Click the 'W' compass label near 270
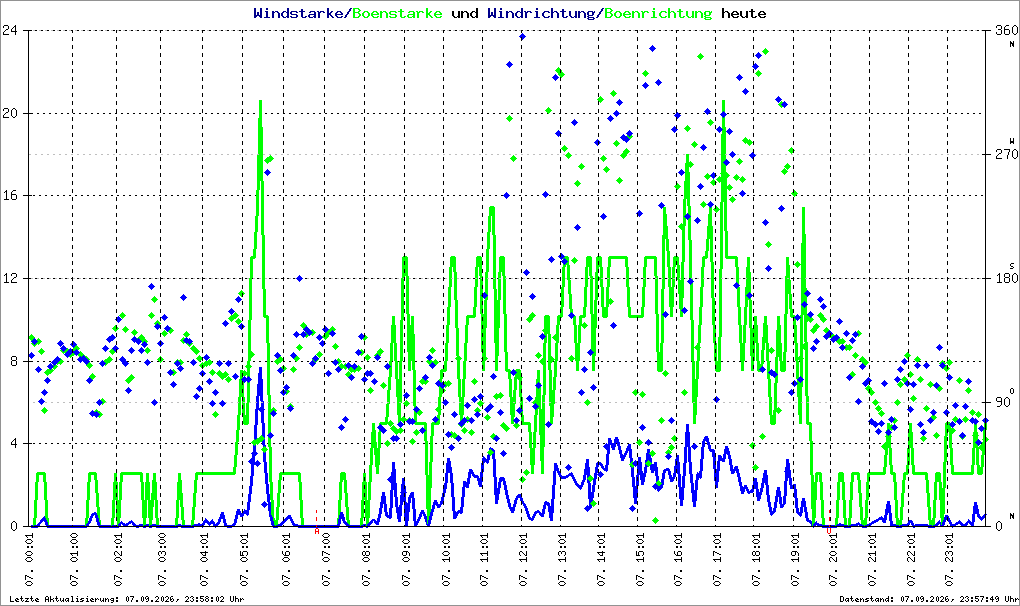This screenshot has width=1020, height=606. 1012,141
